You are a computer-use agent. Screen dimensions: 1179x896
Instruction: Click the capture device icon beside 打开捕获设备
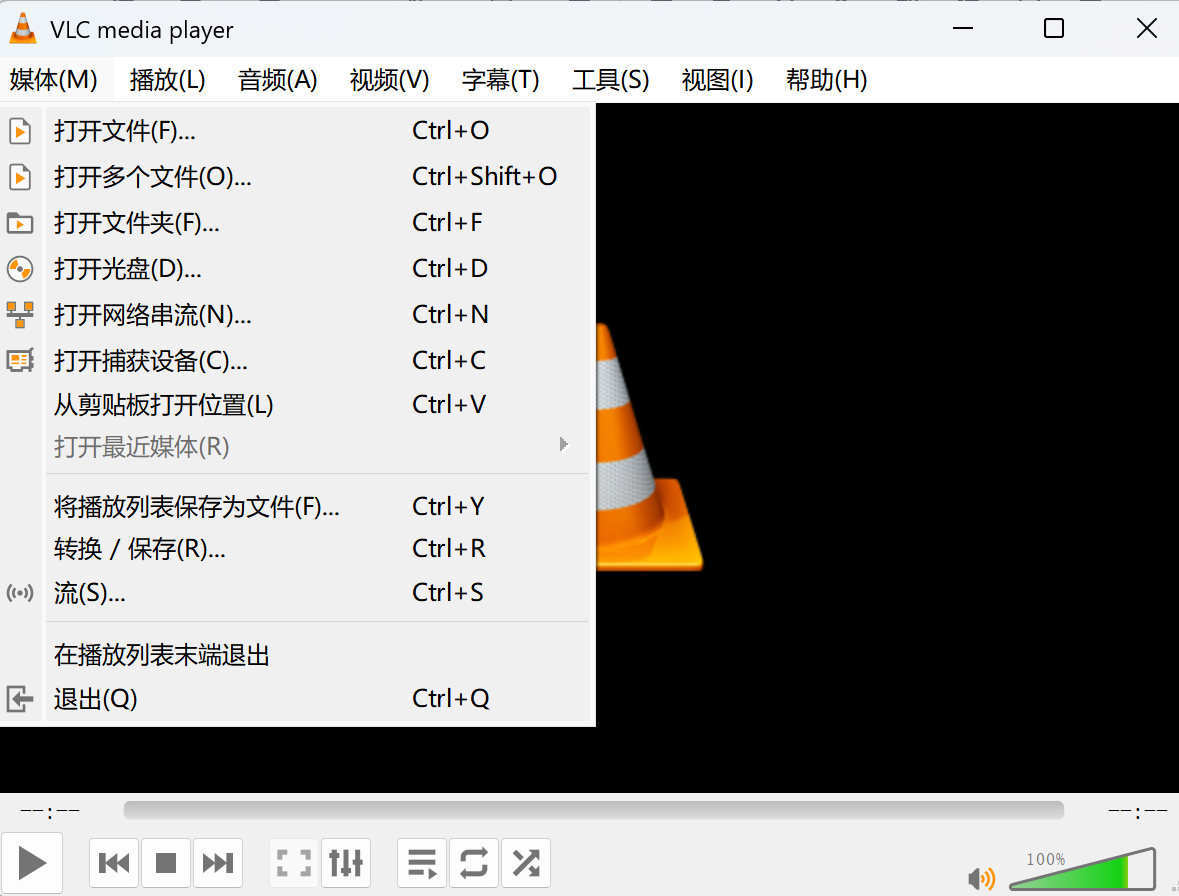click(x=20, y=360)
